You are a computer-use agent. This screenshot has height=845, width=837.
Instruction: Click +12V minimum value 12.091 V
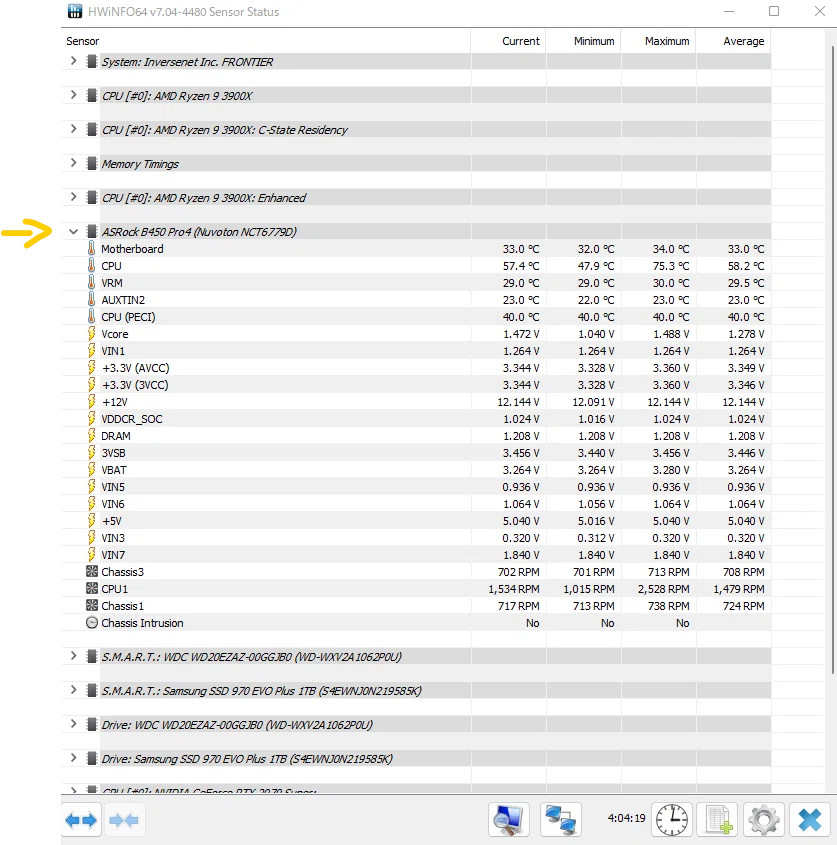tap(593, 402)
